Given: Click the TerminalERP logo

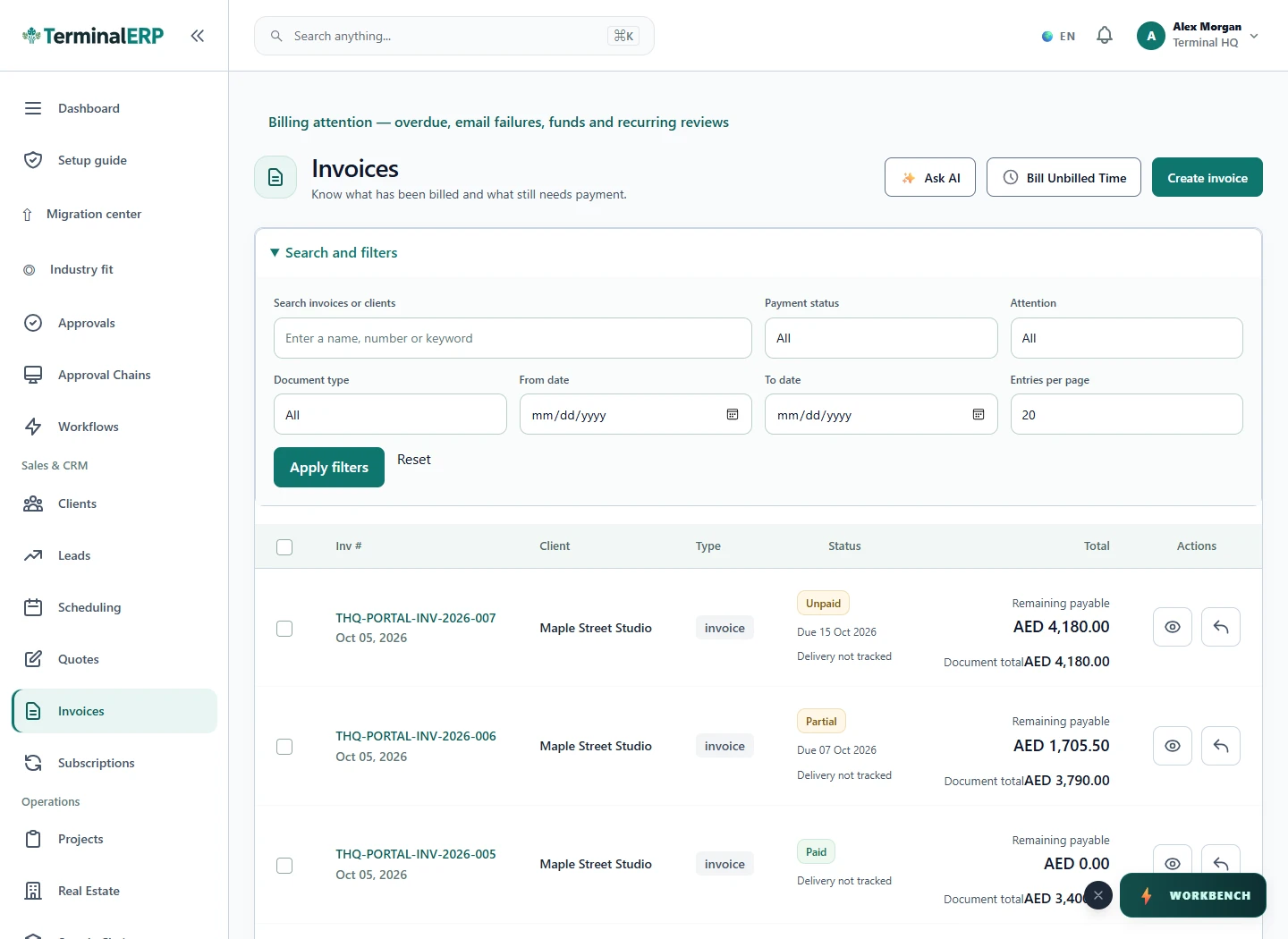Looking at the screenshot, I should click(93, 36).
